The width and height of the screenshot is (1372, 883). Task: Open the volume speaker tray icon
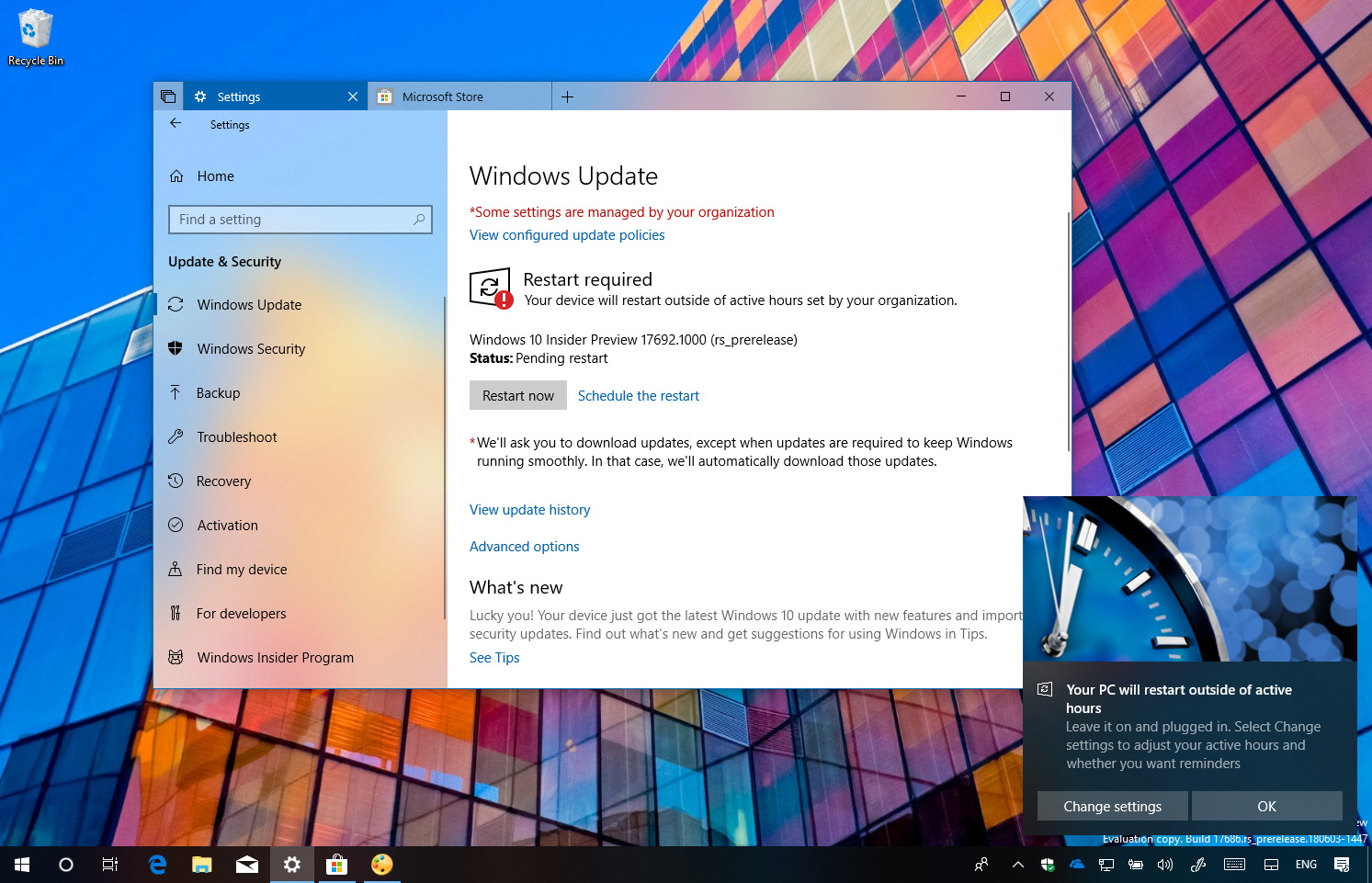(1165, 865)
